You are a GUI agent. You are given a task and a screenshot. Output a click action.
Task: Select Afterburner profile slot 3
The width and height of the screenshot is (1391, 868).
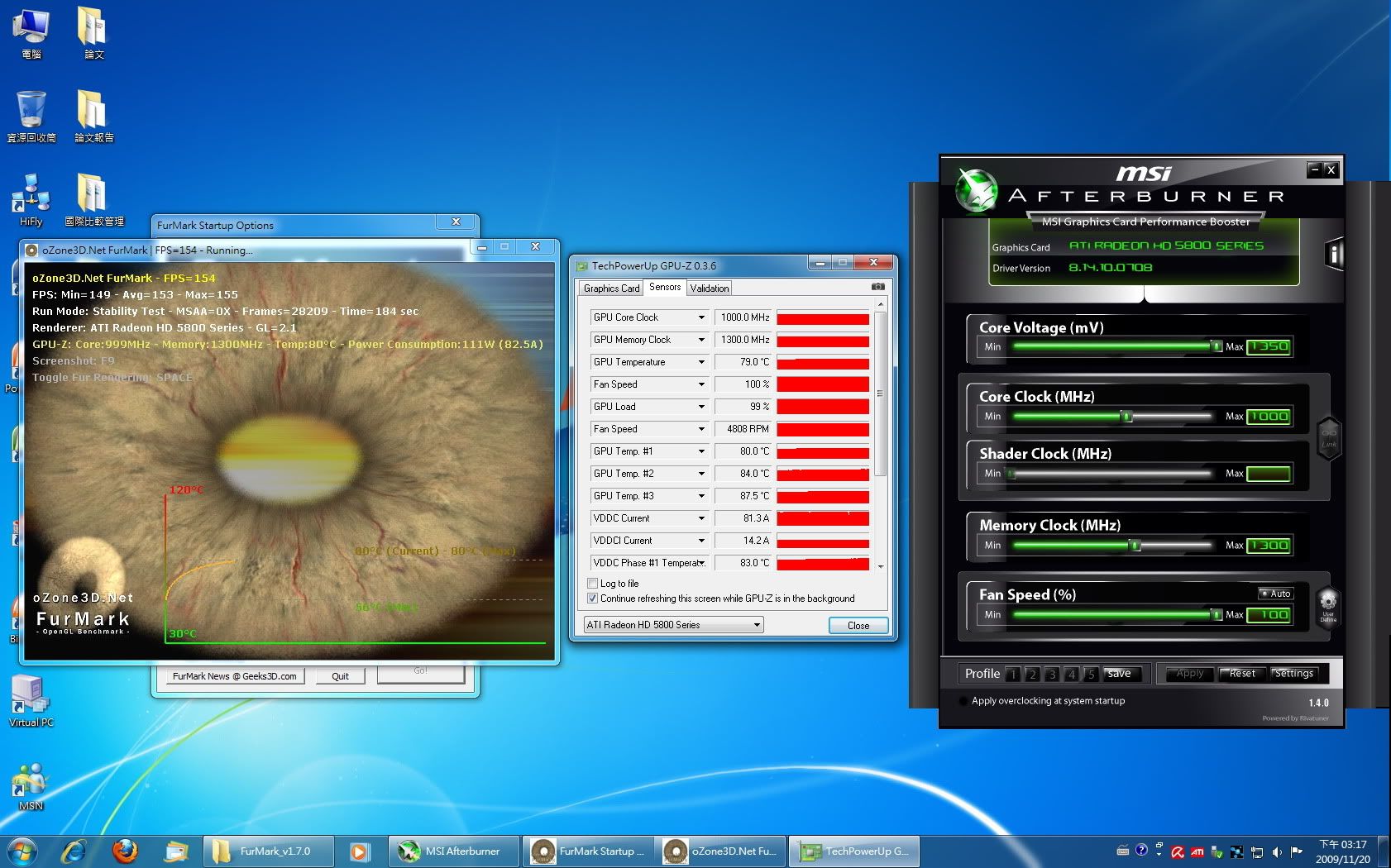(1052, 674)
